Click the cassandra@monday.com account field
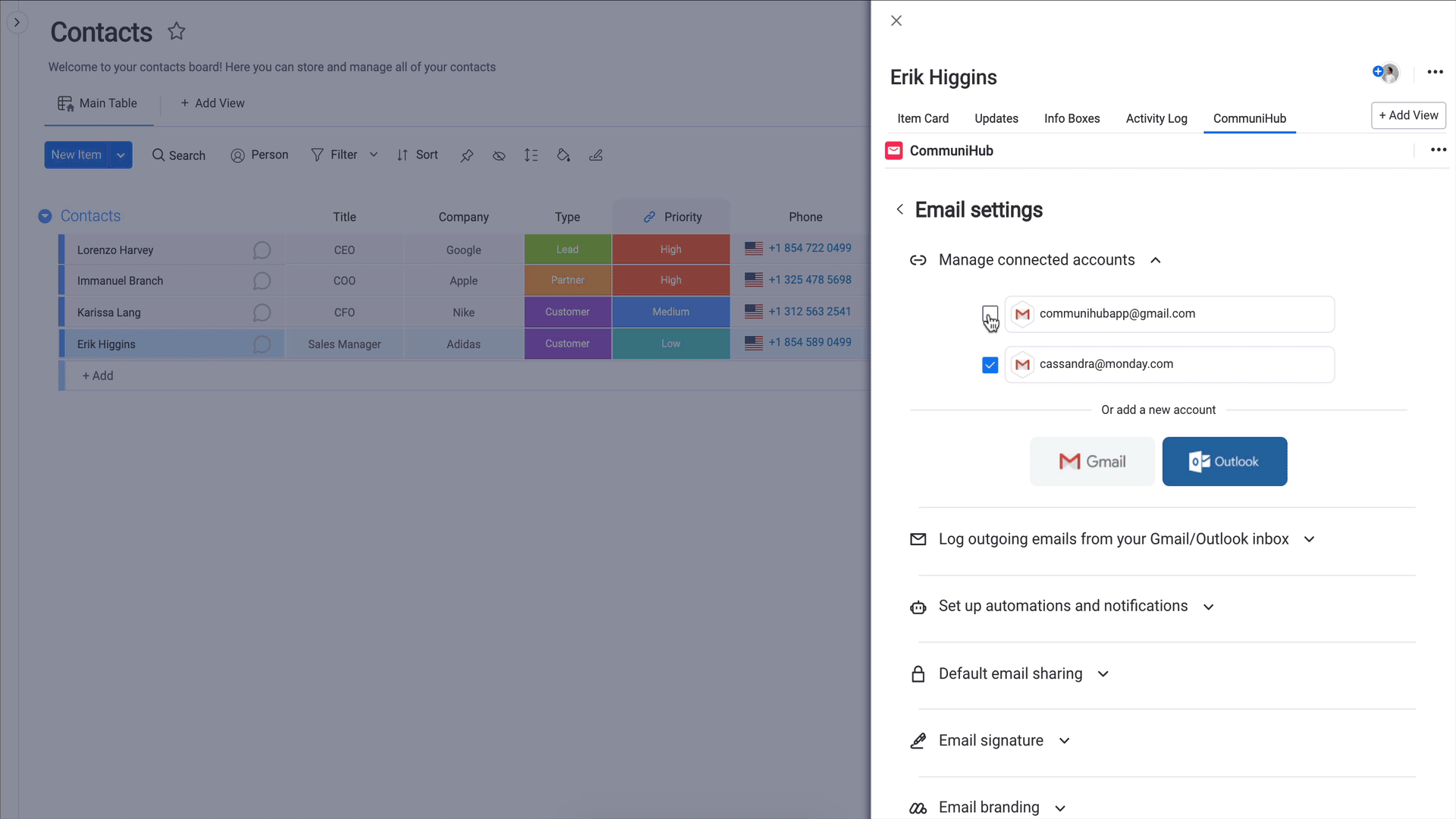 click(x=1169, y=365)
